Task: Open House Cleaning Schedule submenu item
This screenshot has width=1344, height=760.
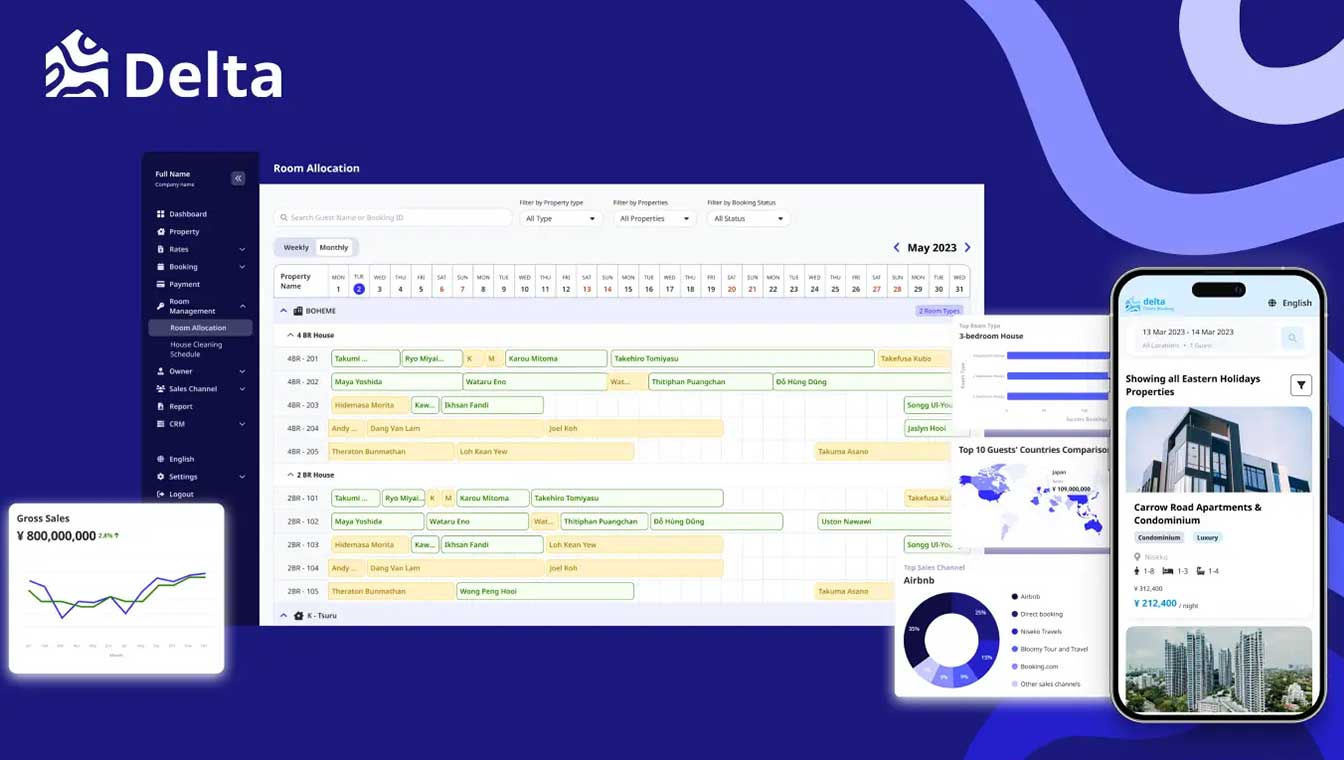Action: pyautogui.click(x=196, y=349)
